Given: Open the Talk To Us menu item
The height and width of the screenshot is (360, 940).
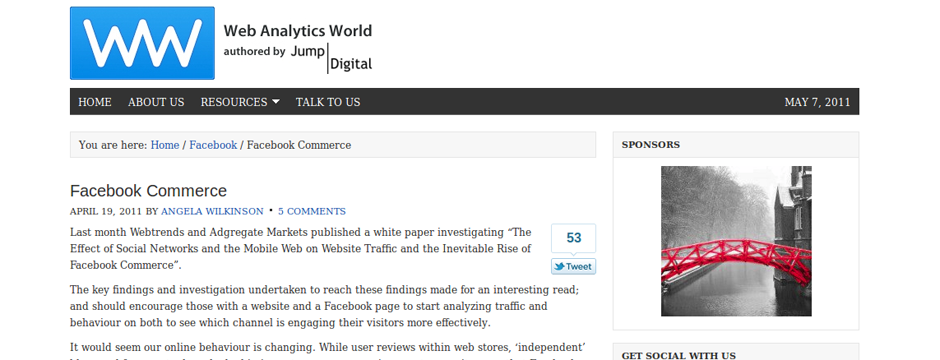Looking at the screenshot, I should coord(328,102).
